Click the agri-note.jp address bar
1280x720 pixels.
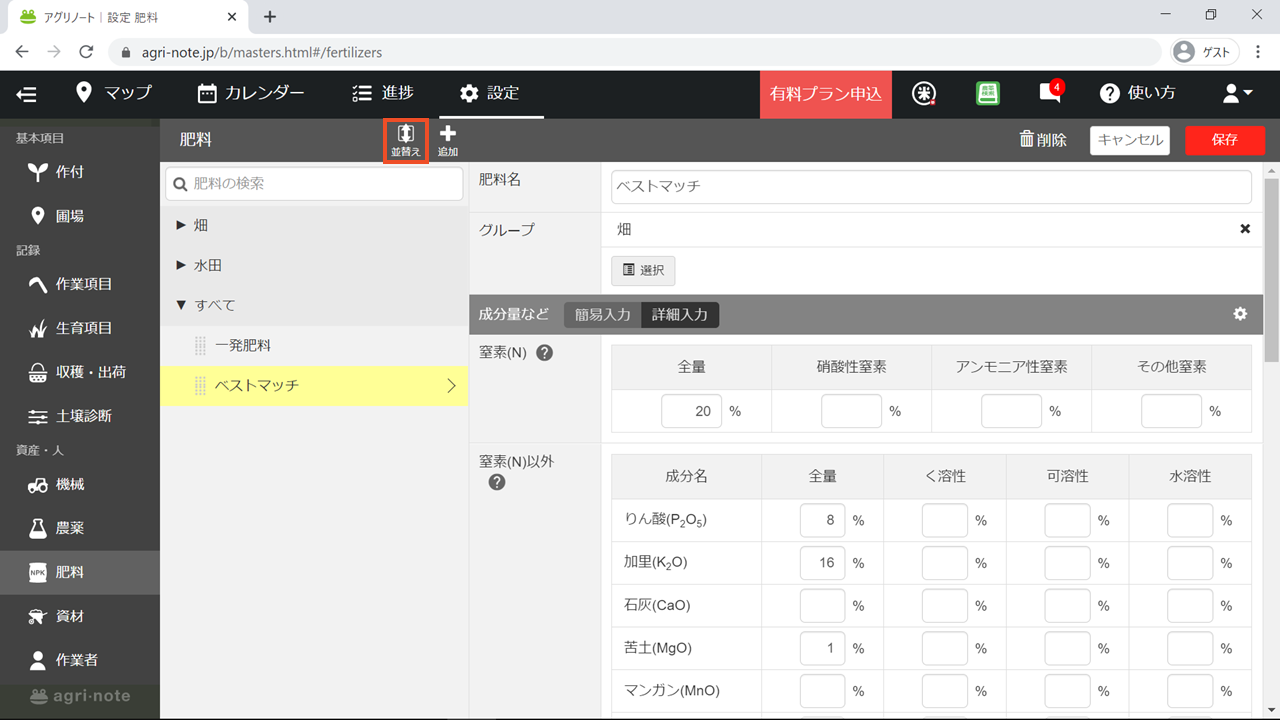(x=636, y=52)
